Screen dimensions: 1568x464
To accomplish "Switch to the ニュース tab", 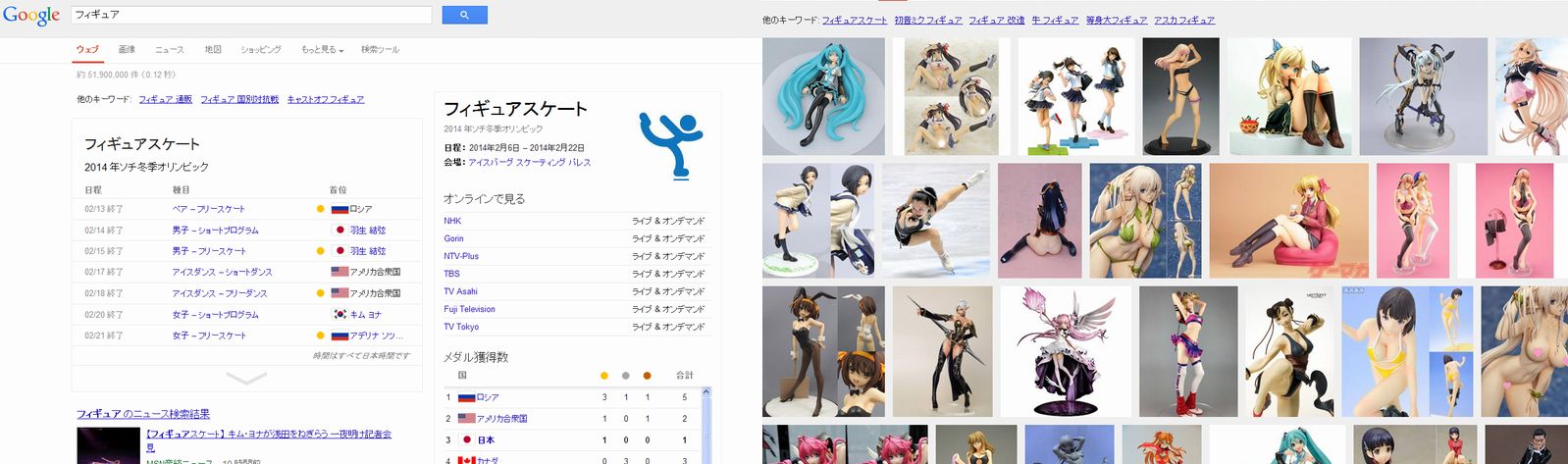I will pyautogui.click(x=169, y=49).
